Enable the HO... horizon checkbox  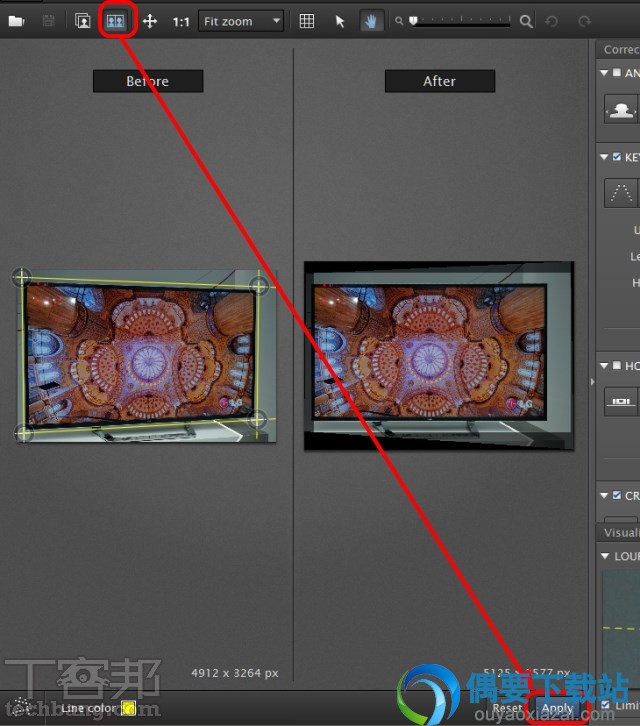(616, 365)
